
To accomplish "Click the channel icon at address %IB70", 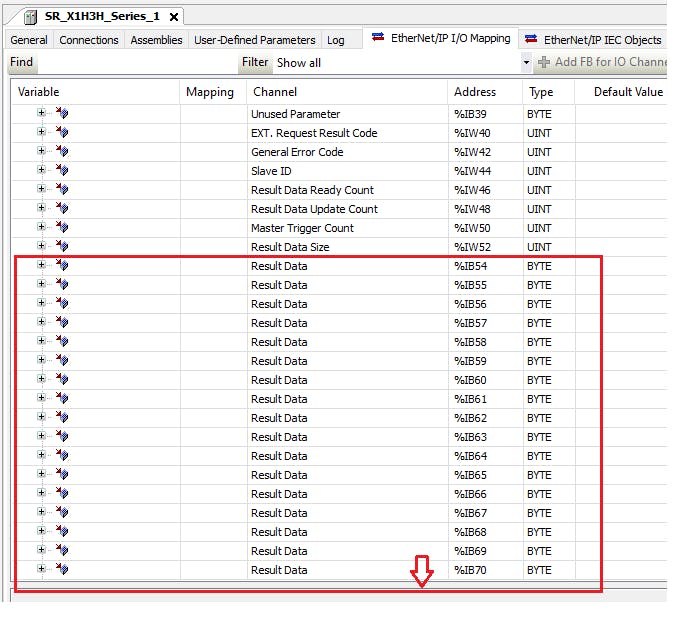I will [x=62, y=570].
